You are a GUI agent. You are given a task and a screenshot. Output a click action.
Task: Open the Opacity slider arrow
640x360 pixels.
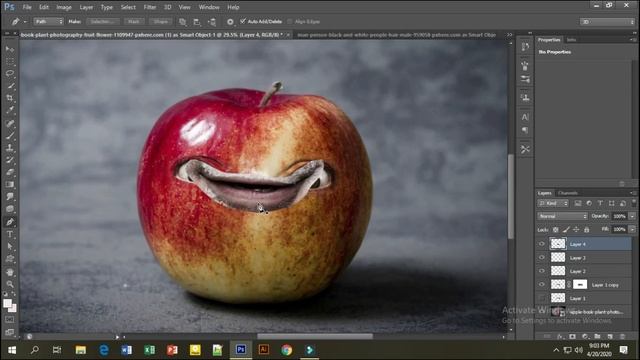point(632,216)
